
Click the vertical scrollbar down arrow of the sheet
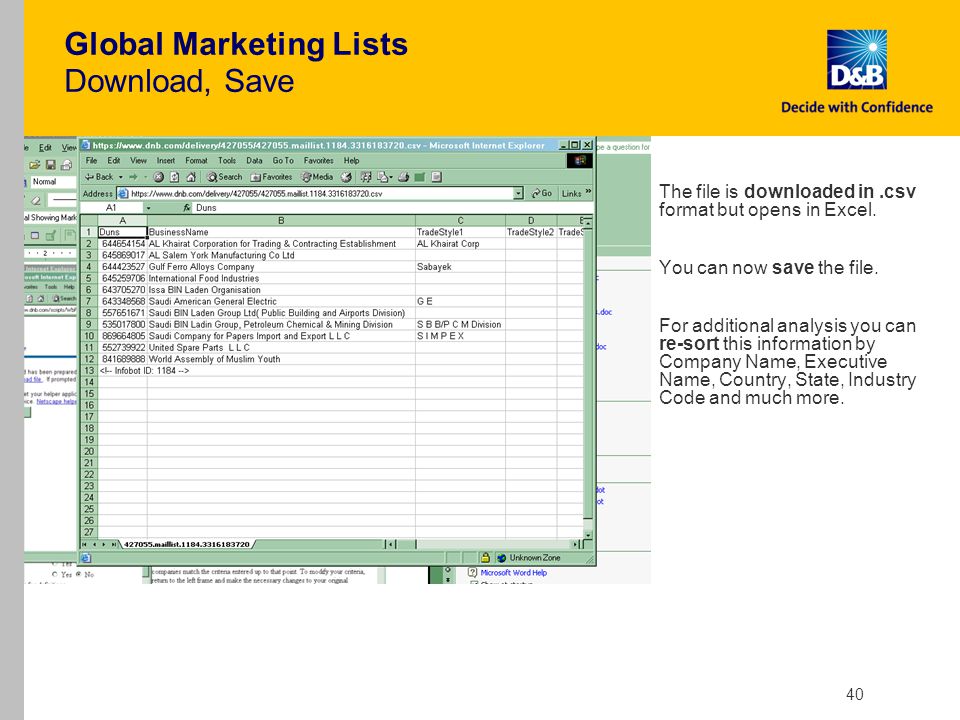point(588,534)
